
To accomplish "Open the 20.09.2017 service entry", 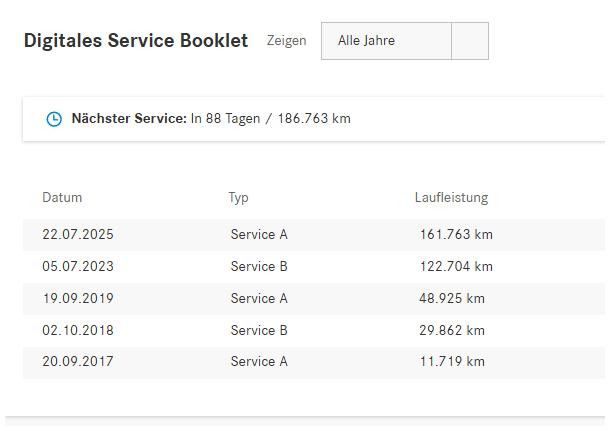I will click(314, 362).
